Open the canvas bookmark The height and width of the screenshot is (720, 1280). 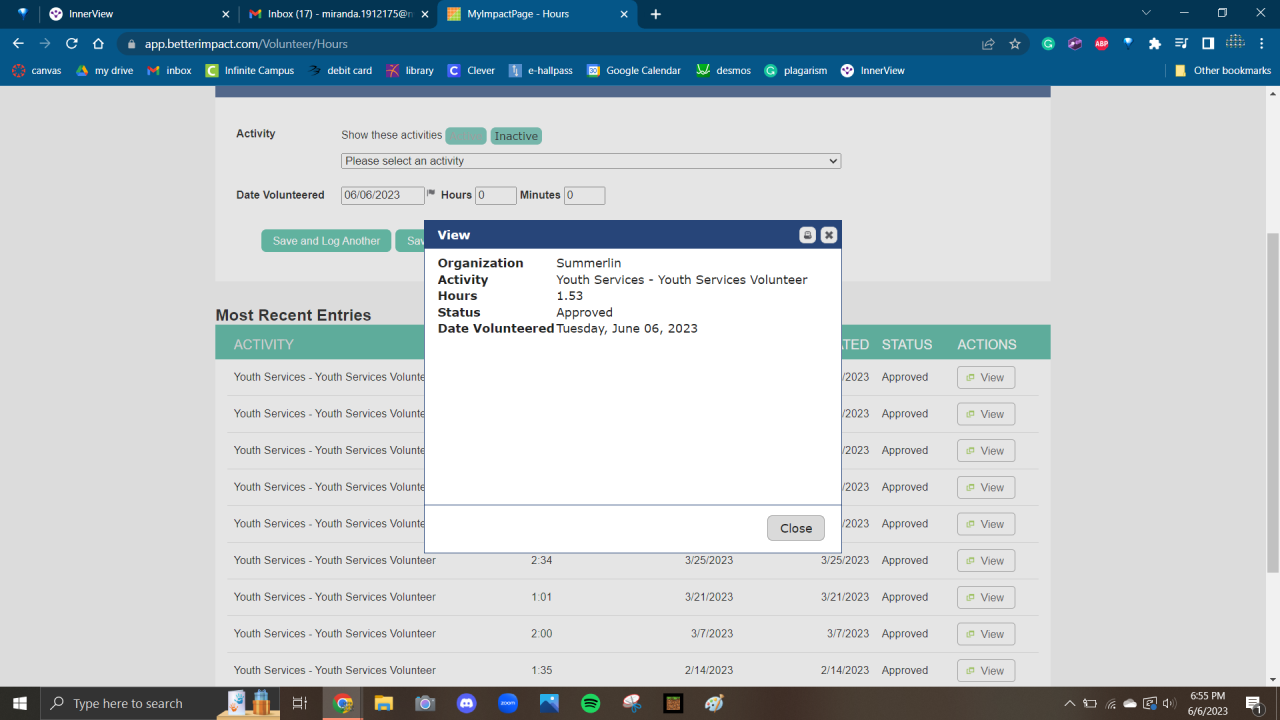pos(37,70)
